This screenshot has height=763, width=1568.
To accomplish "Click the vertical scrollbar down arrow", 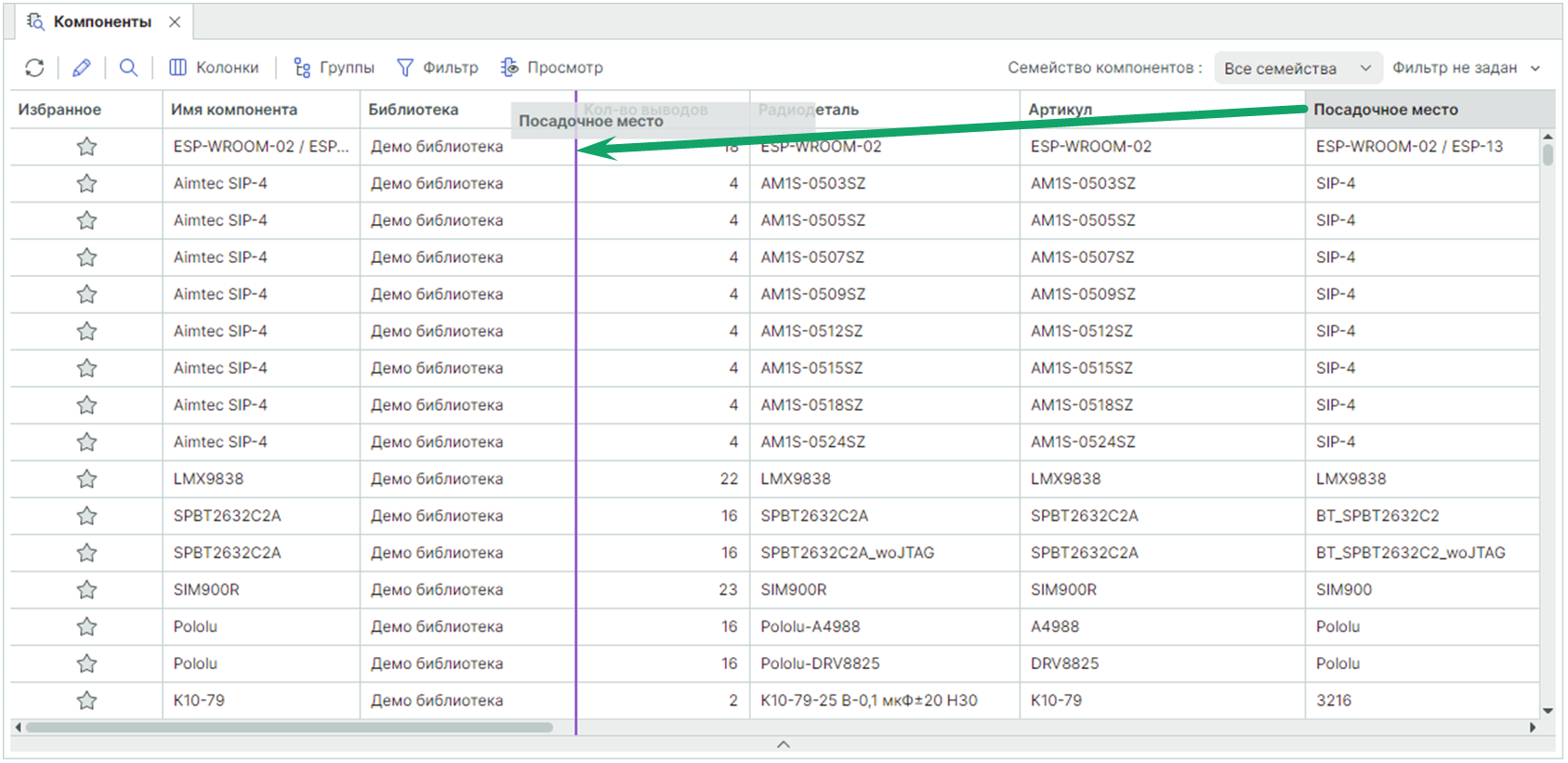I will (x=1548, y=711).
